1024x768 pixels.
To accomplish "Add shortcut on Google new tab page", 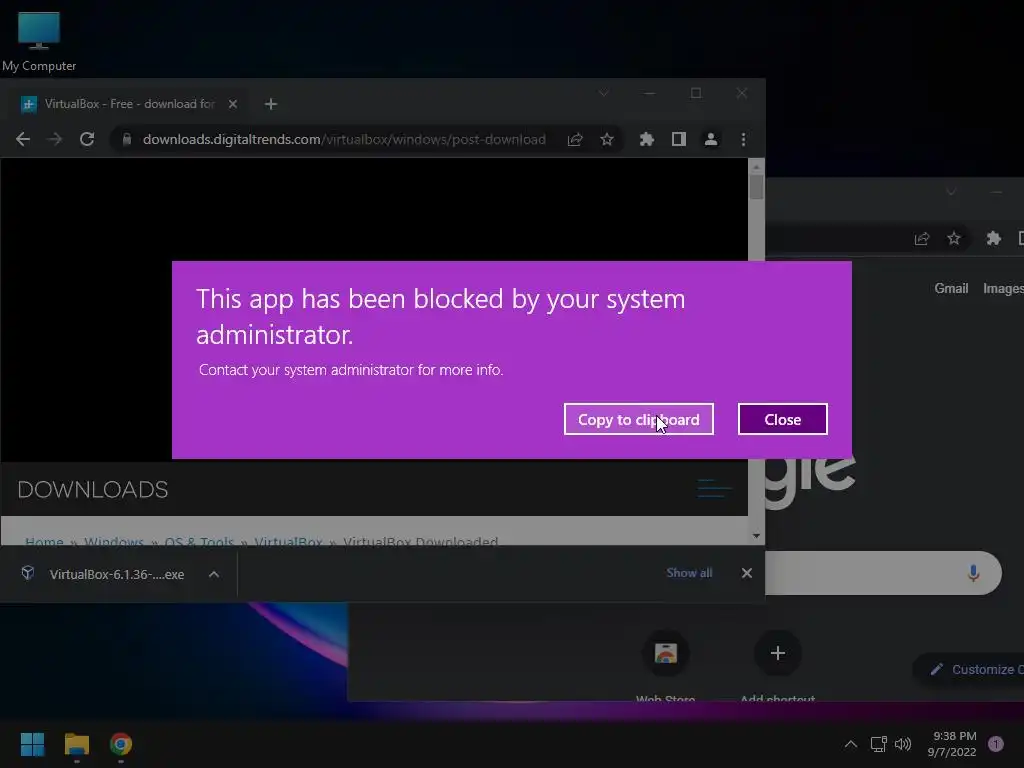I will pos(777,665).
